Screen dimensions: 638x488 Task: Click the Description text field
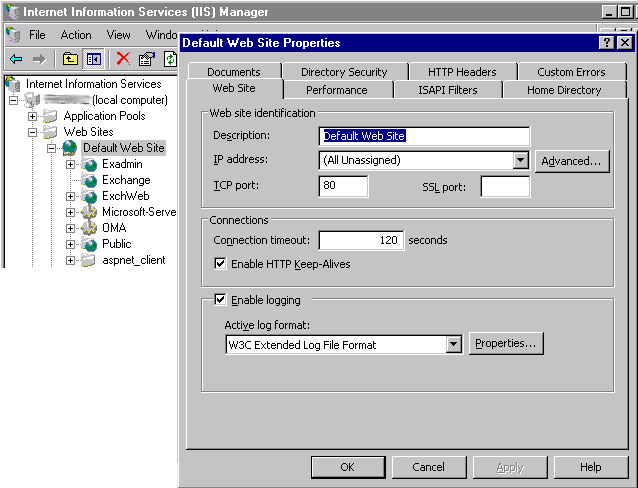[x=424, y=136]
